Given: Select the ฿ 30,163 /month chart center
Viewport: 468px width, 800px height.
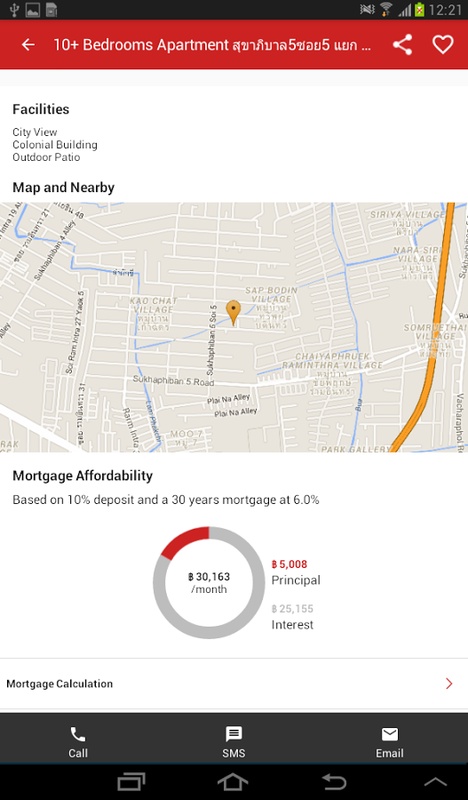Looking at the screenshot, I should (x=209, y=583).
